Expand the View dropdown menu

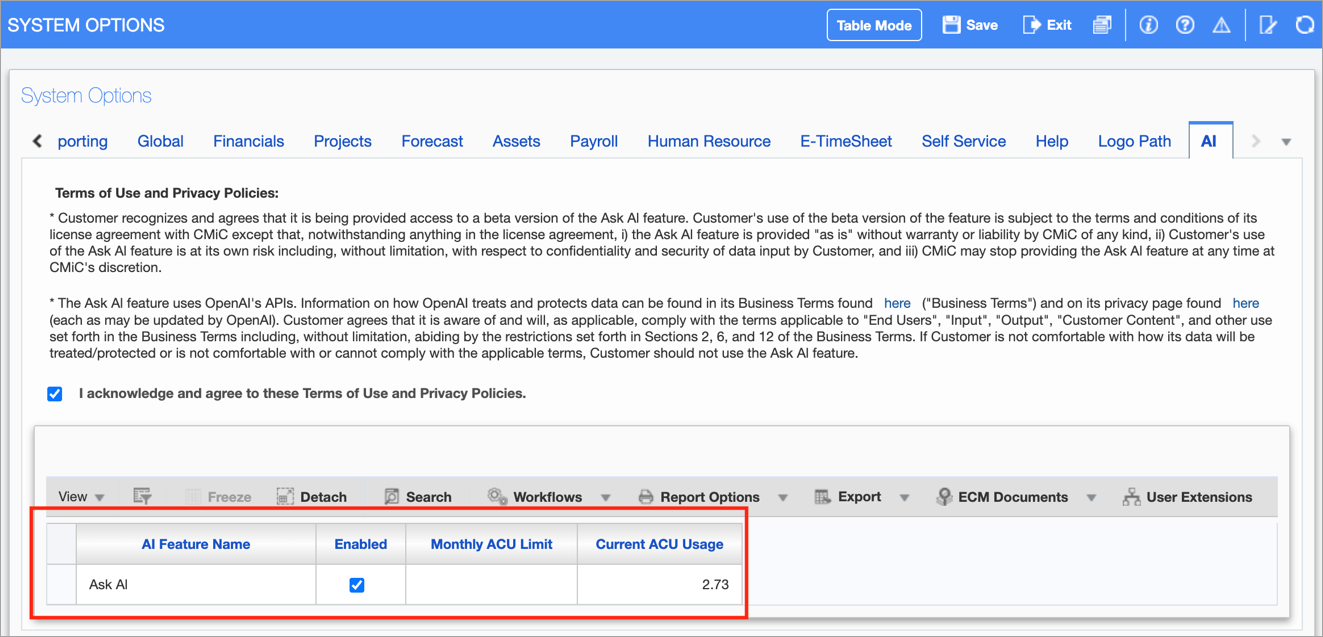point(81,496)
